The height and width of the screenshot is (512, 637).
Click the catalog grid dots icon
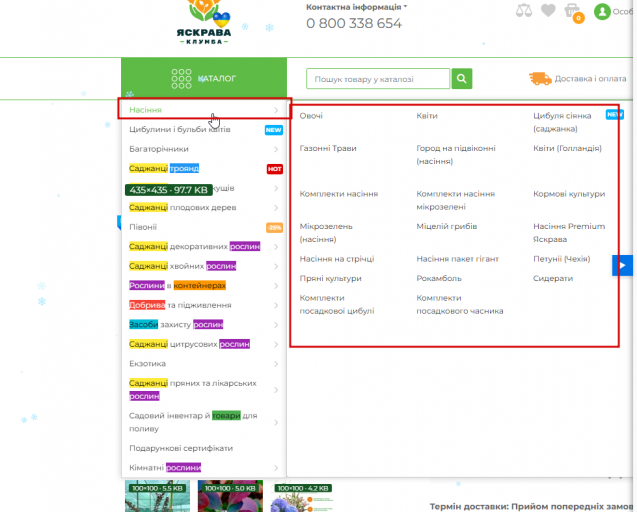click(x=181, y=78)
